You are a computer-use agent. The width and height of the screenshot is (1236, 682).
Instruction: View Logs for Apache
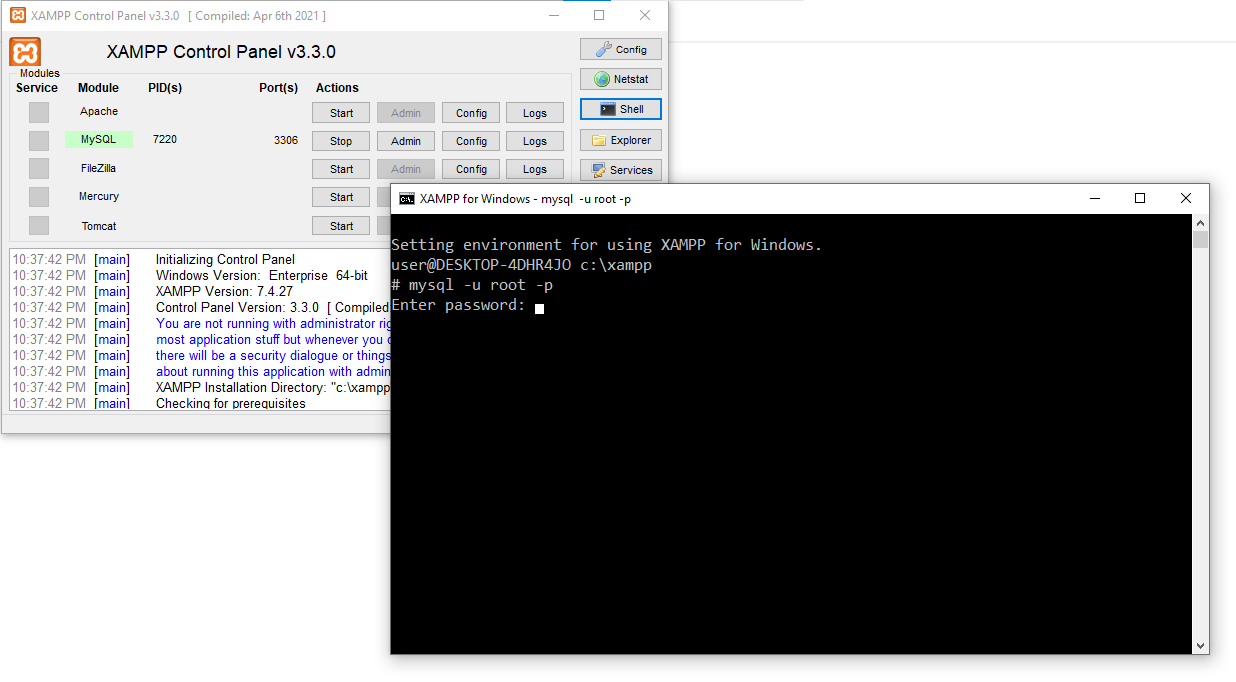[535, 113]
